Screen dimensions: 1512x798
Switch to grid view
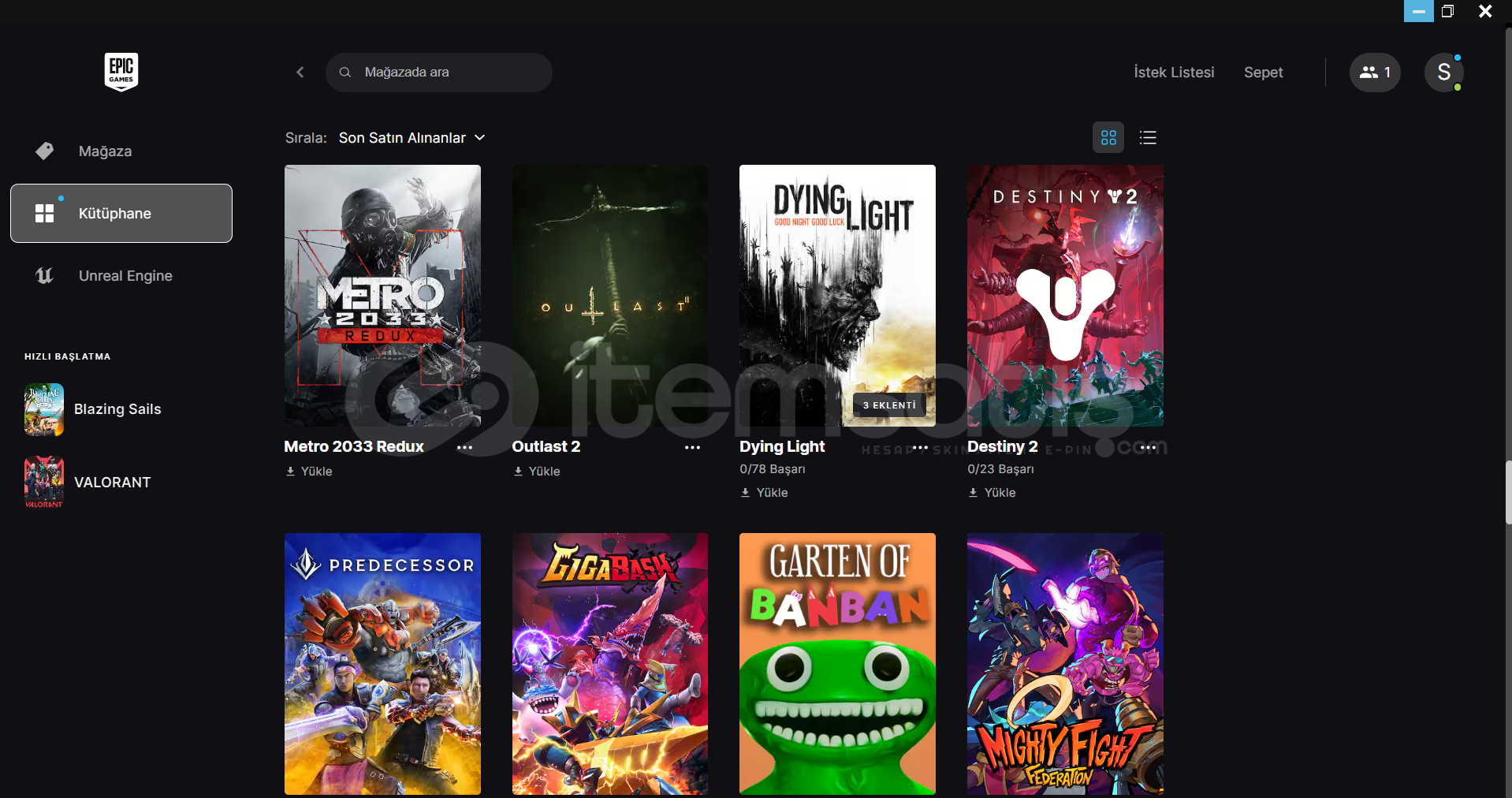pyautogui.click(x=1108, y=138)
